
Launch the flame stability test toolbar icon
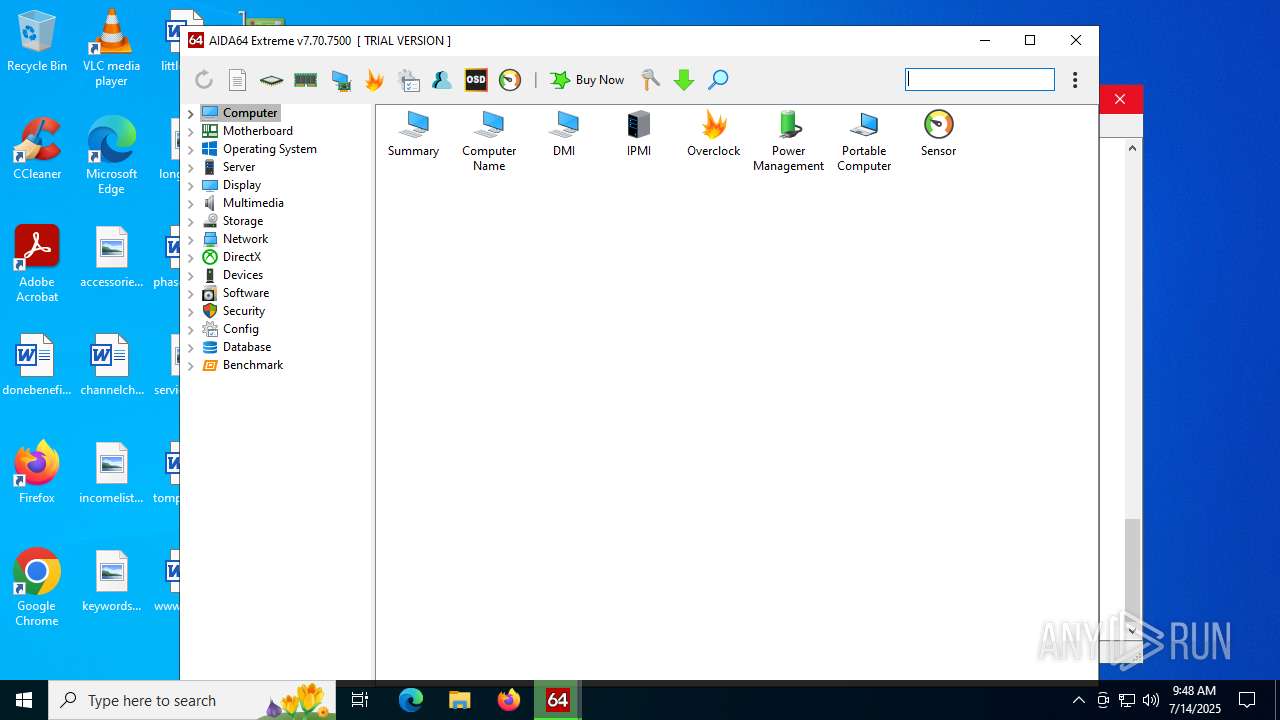[x=375, y=80]
